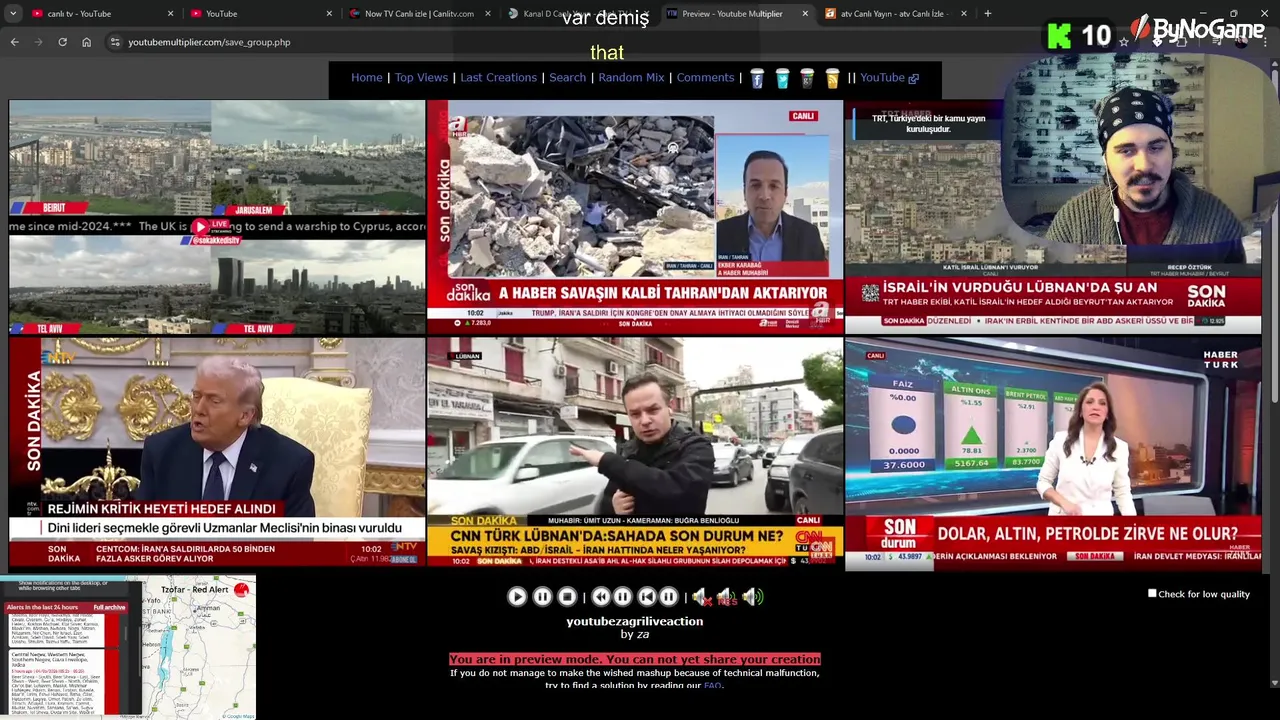This screenshot has height=720, width=1280.
Task: Expand the tab search dropdown arrow
Action: [13, 14]
